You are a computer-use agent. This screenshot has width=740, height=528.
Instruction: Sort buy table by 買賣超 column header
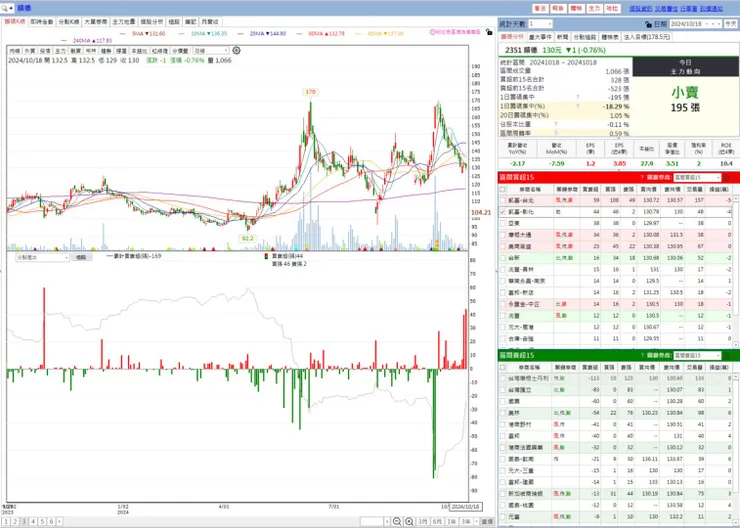(590, 189)
